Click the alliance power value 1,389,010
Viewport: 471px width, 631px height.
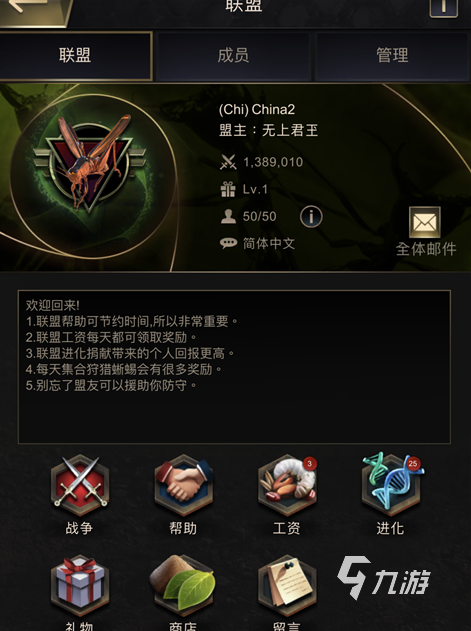(273, 162)
